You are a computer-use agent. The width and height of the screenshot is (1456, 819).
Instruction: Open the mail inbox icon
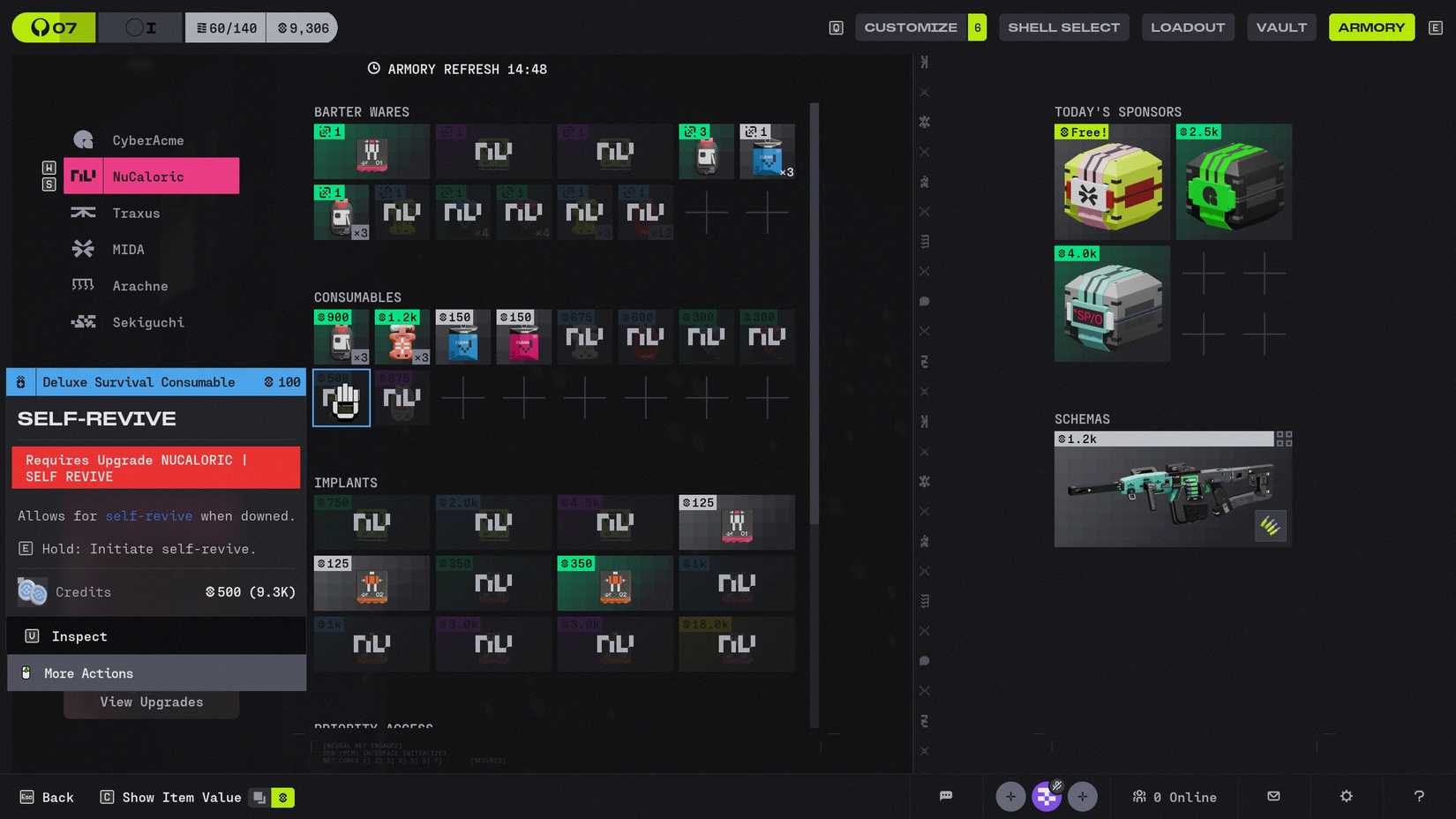[x=1273, y=796]
